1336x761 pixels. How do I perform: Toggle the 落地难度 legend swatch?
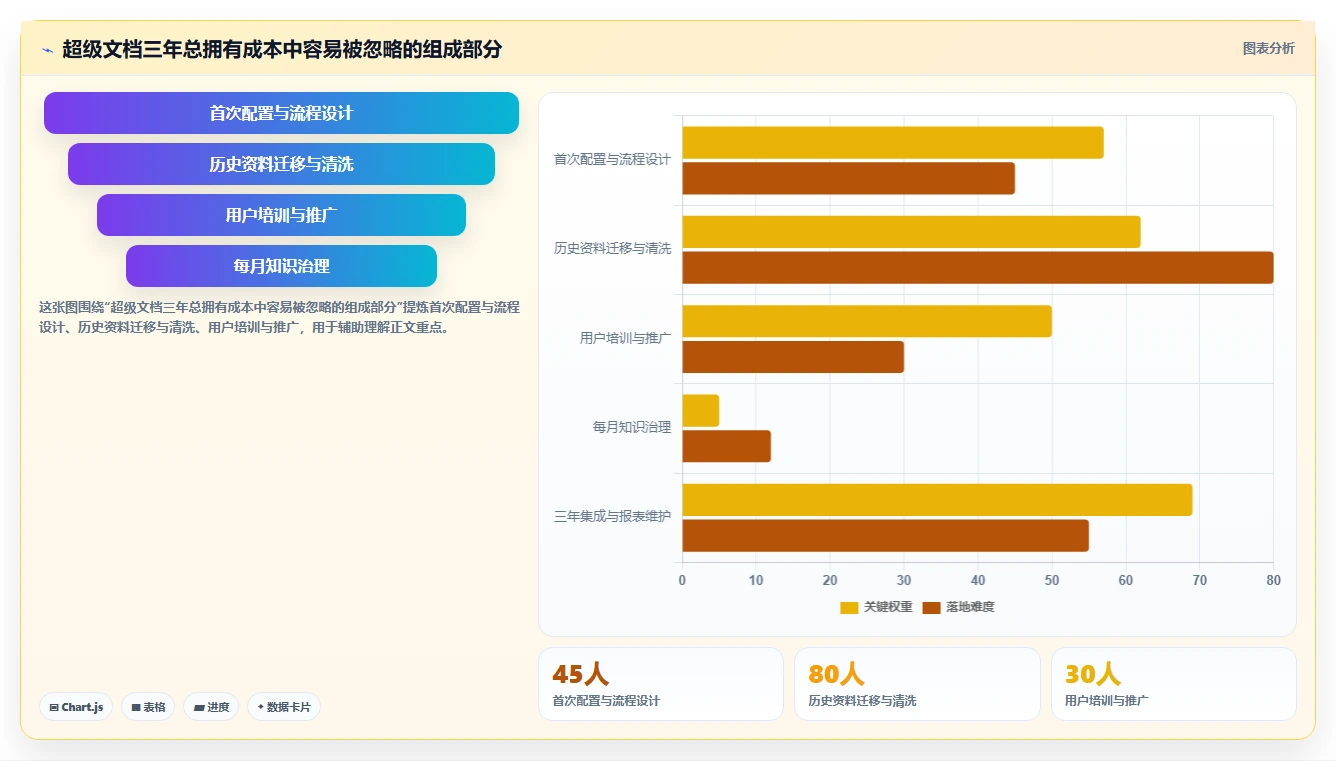point(931,607)
